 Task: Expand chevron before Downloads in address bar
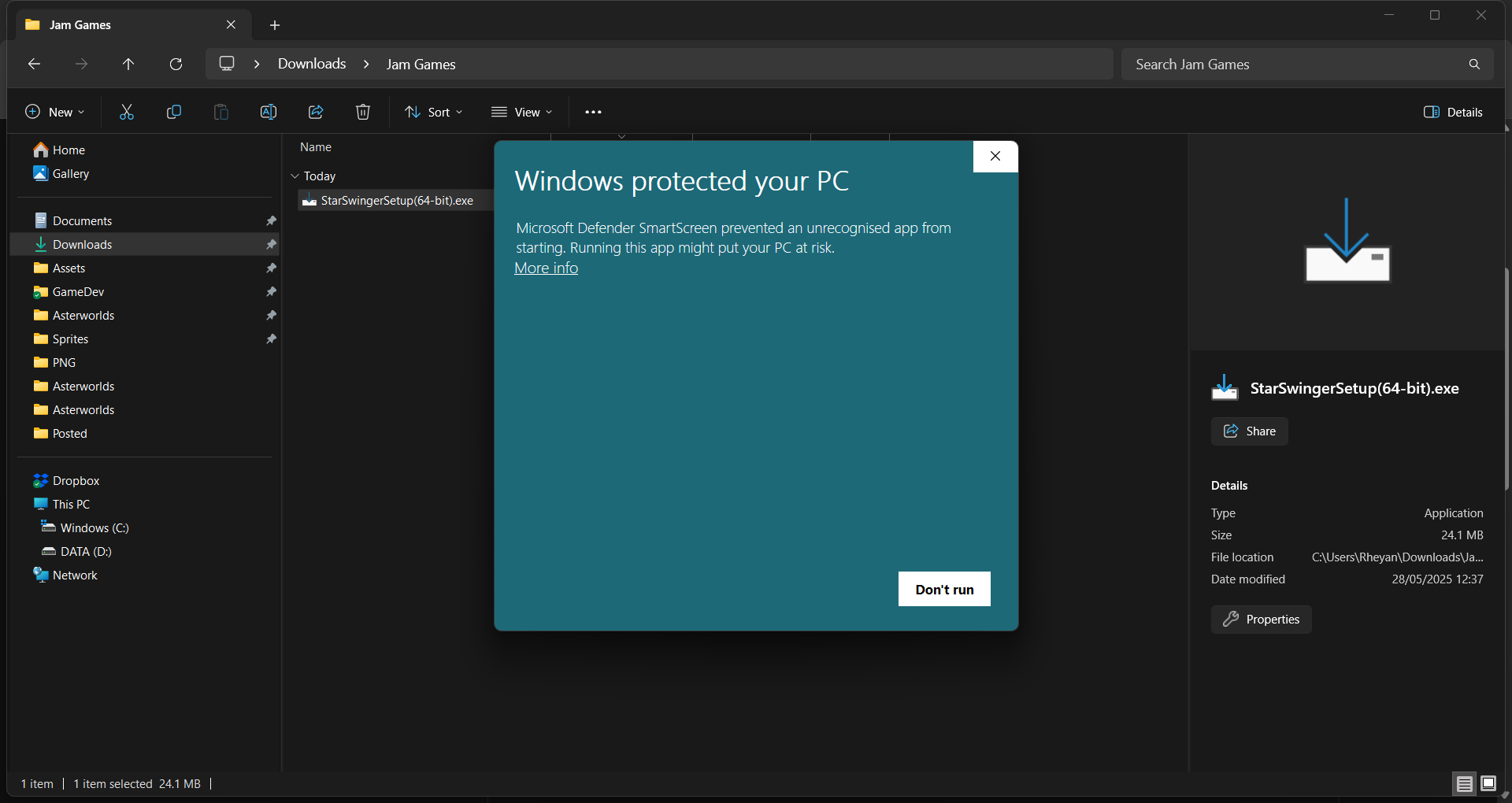click(x=257, y=64)
